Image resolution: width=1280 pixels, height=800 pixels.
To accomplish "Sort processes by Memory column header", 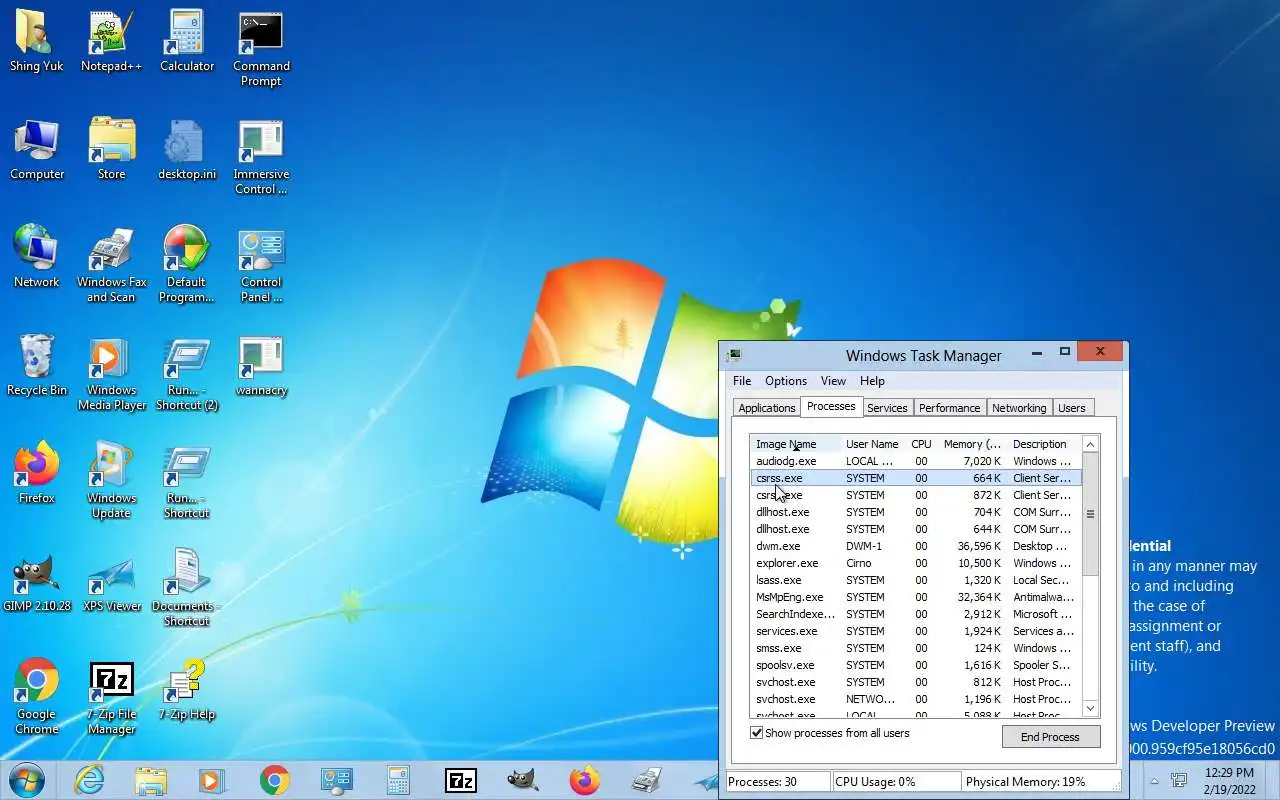I will (x=972, y=444).
